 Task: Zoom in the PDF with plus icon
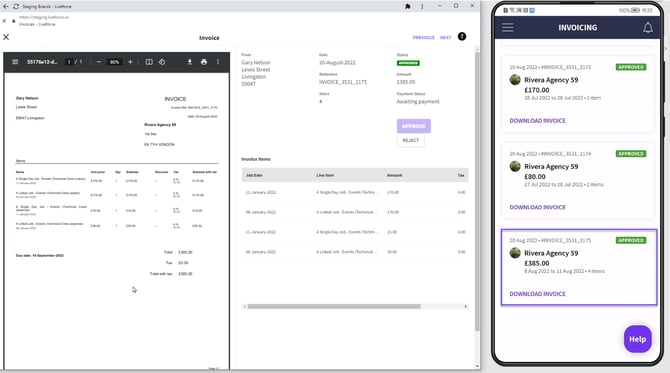point(130,62)
